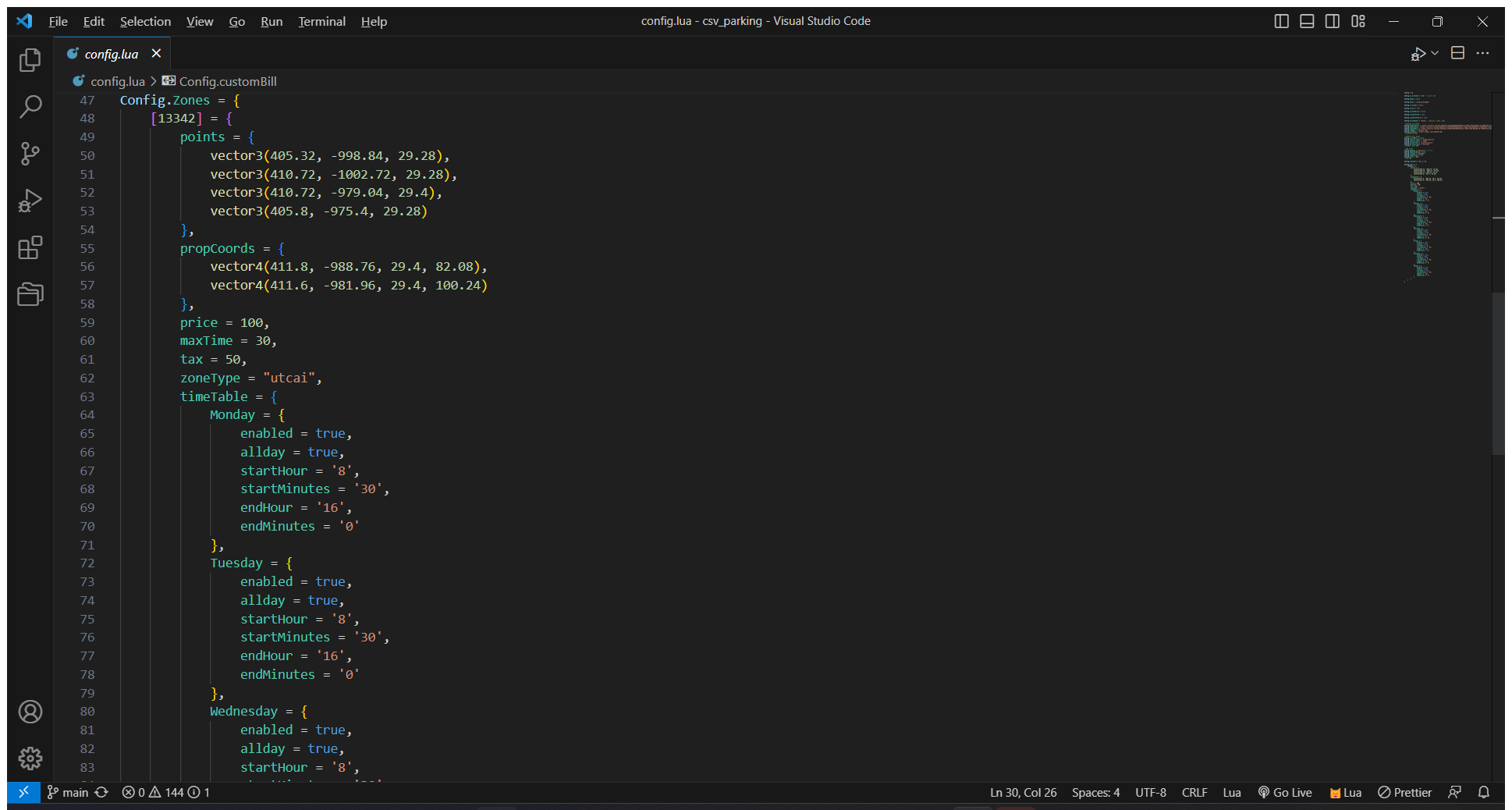
Task: Toggle the primary side bar layout button
Action: tap(1281, 21)
